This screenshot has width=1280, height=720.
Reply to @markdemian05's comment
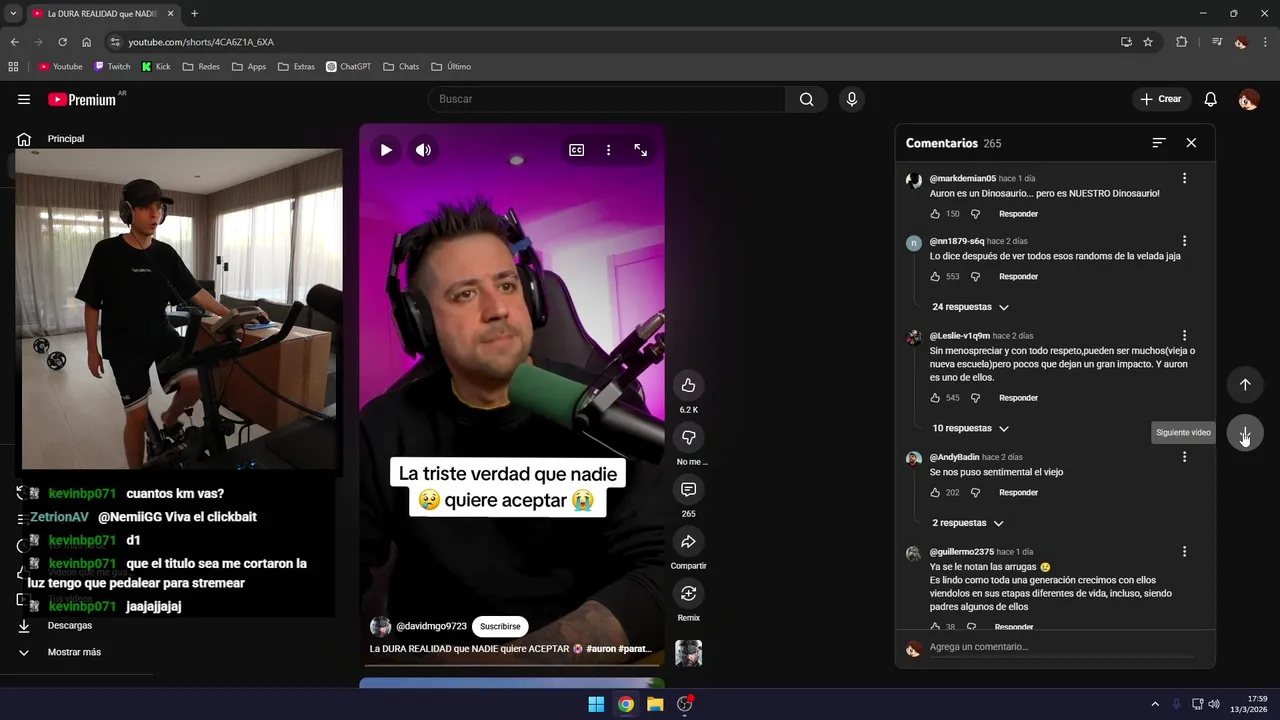pyautogui.click(x=1018, y=214)
